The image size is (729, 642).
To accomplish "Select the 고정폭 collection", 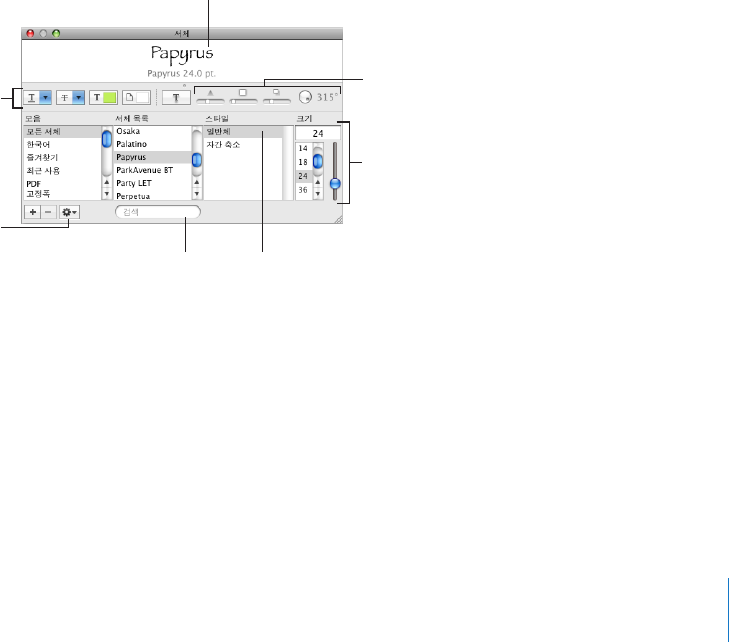I will 62,194.
